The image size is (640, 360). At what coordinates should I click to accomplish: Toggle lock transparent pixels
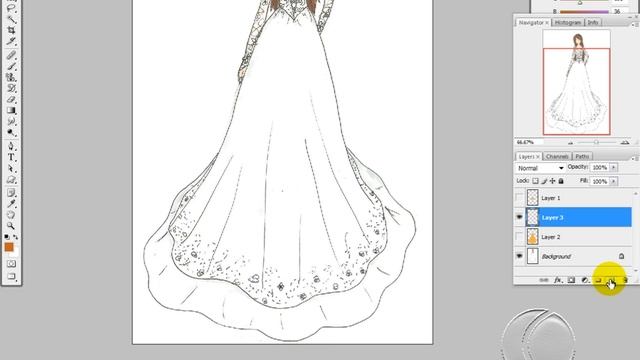click(x=535, y=181)
